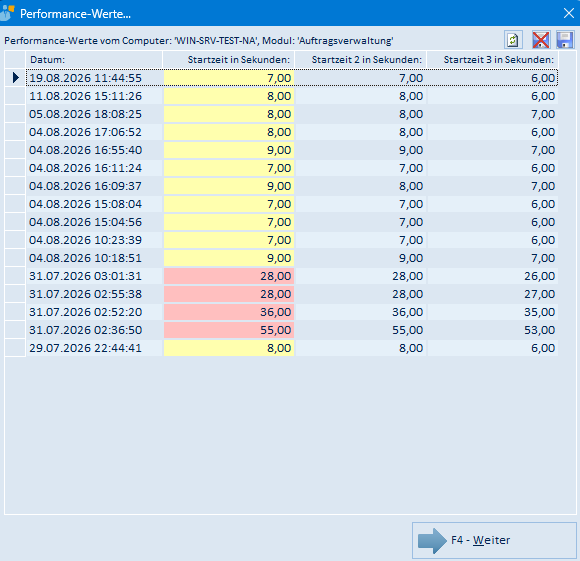The image size is (580, 561).
Task: Click the Startzeit 3 in Sekunden header
Action: pos(493,60)
